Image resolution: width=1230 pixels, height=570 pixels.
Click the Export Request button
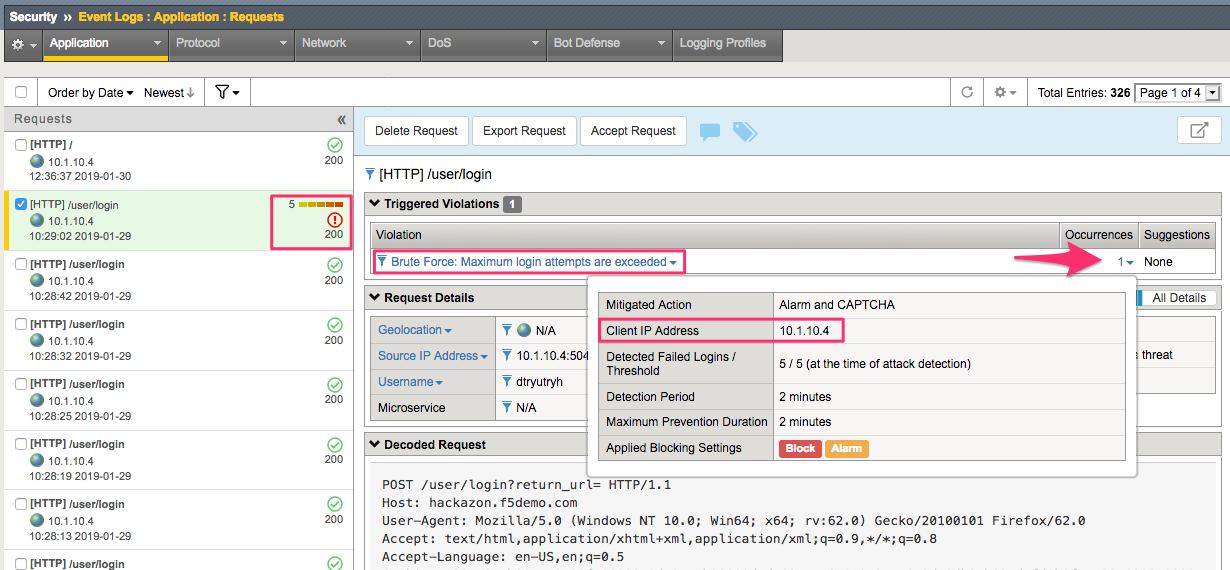coord(525,131)
